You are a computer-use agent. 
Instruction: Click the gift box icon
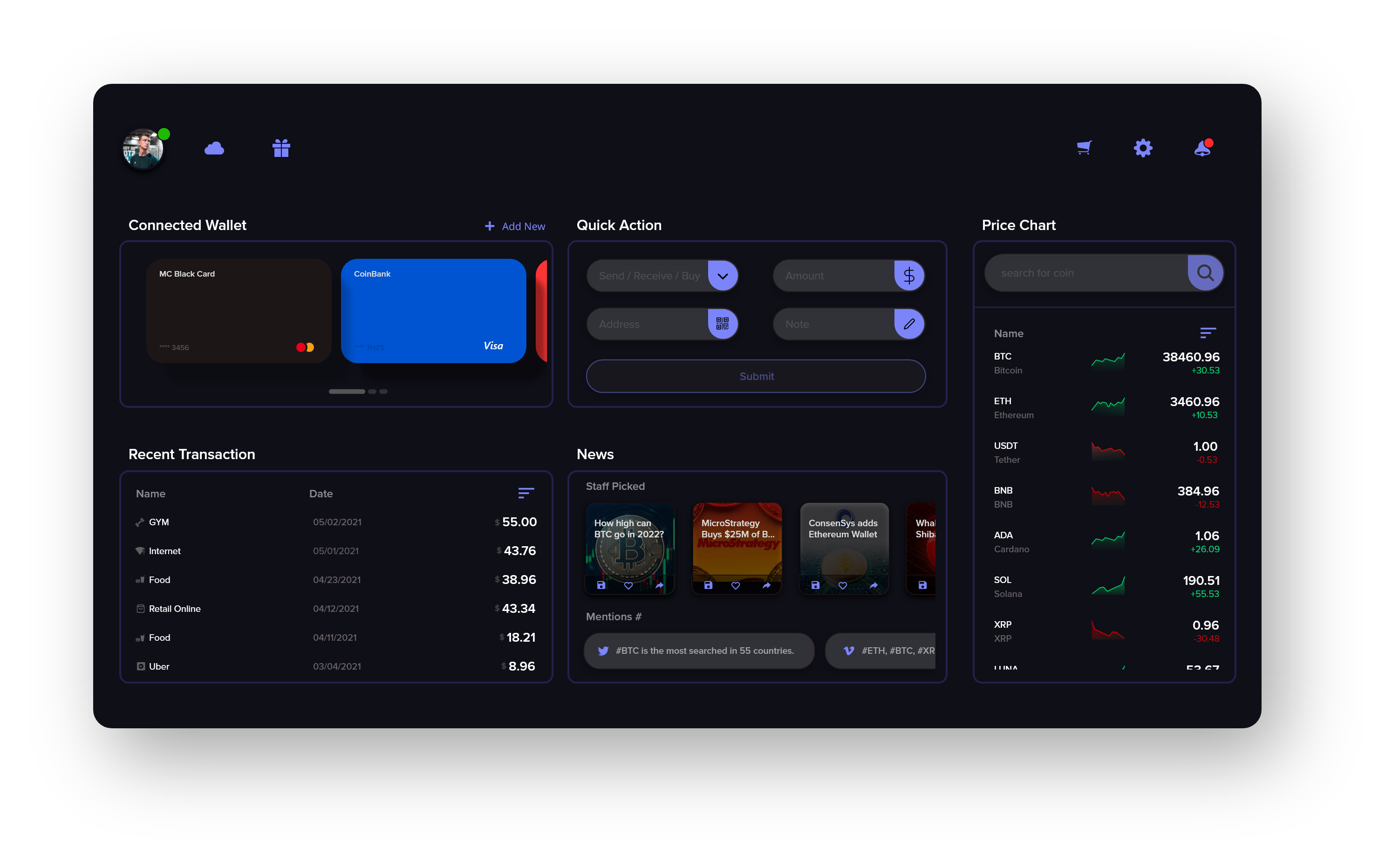pyautogui.click(x=281, y=149)
